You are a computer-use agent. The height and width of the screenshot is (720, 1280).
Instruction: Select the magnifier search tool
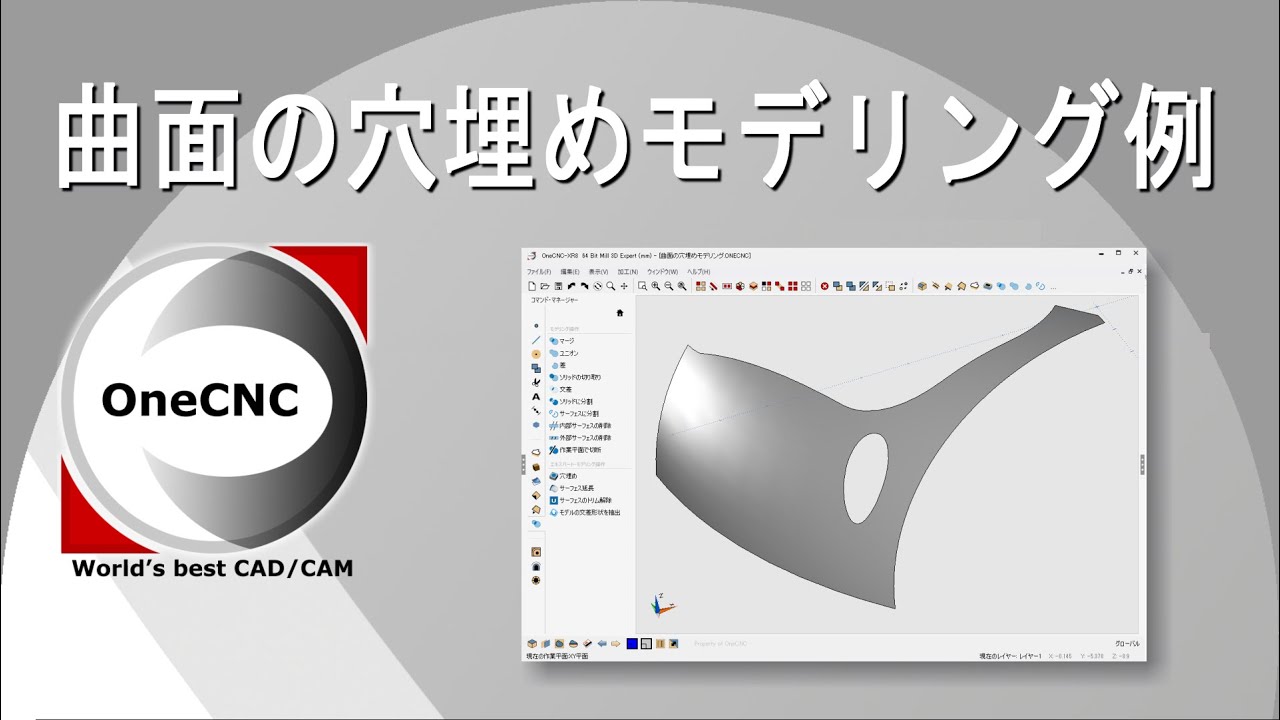[x=610, y=286]
